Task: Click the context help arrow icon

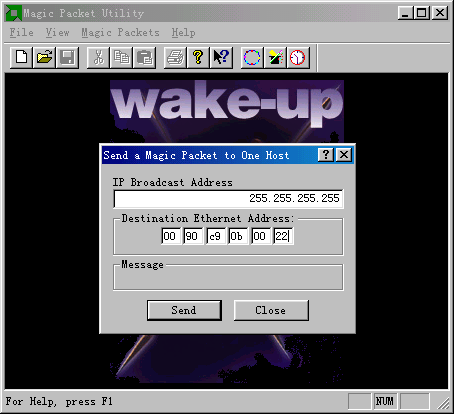Action: pyautogui.click(x=221, y=57)
